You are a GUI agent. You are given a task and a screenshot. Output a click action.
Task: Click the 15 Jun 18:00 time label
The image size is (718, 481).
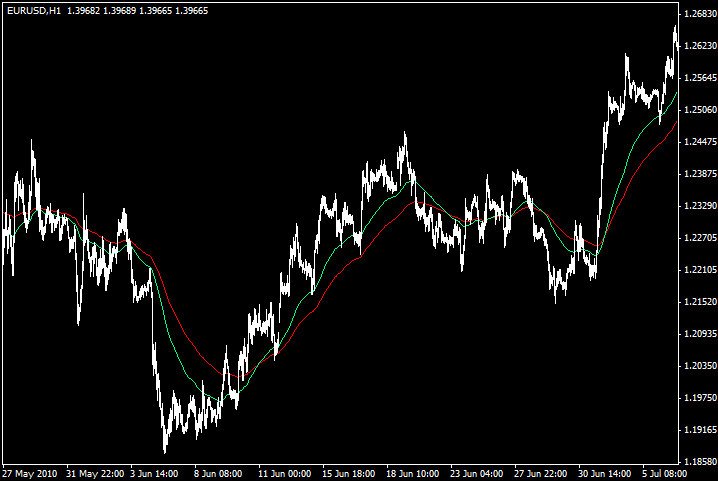[x=349, y=472]
